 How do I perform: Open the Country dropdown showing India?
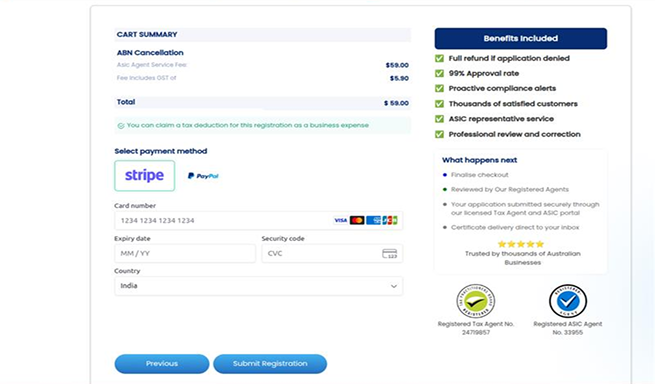259,286
